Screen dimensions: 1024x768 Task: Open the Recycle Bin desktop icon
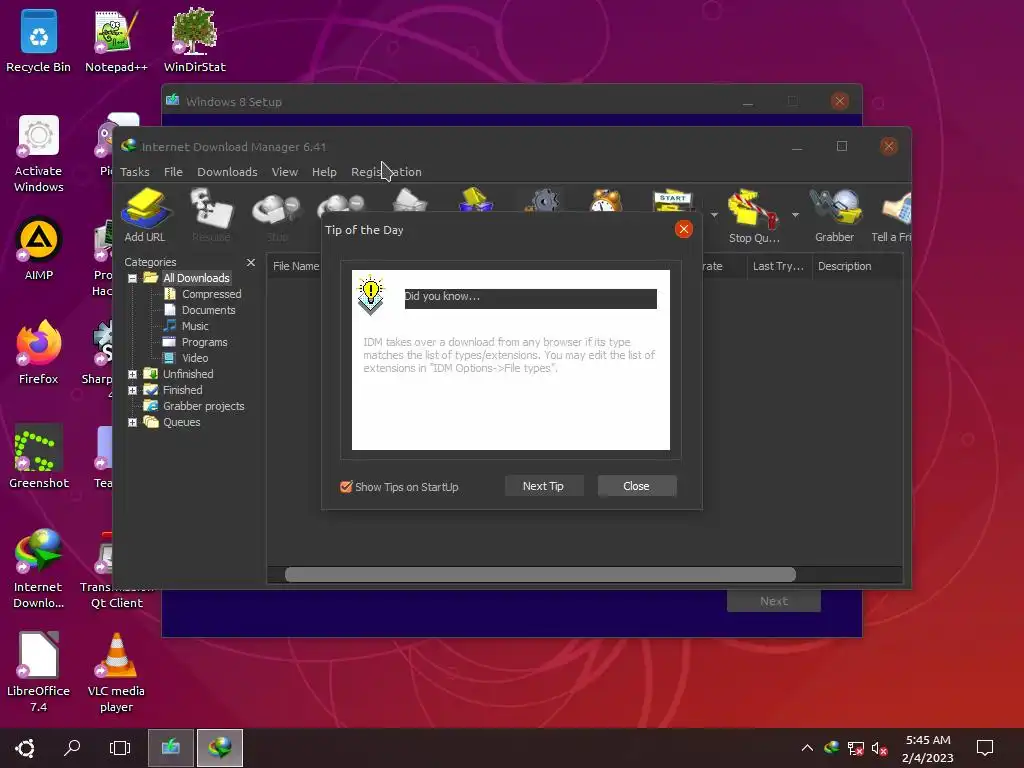coord(39,41)
